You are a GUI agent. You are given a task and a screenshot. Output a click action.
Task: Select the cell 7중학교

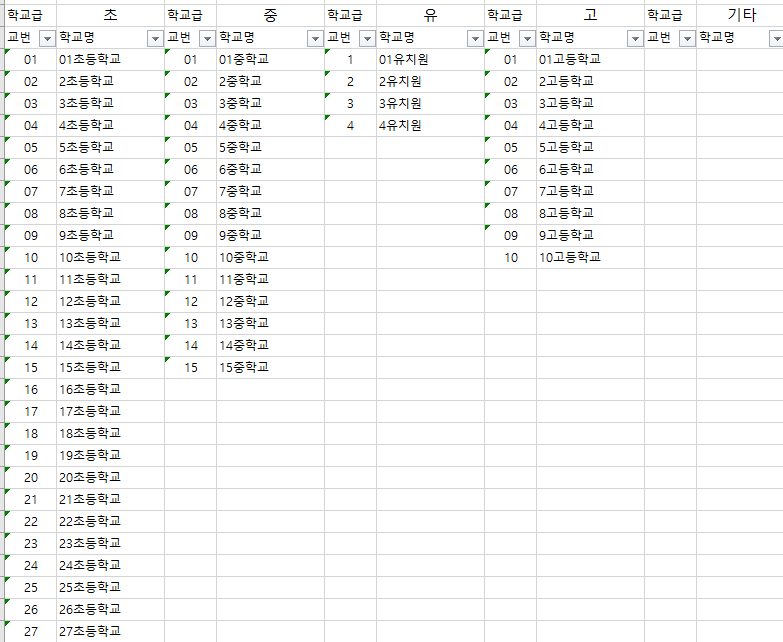pos(270,191)
